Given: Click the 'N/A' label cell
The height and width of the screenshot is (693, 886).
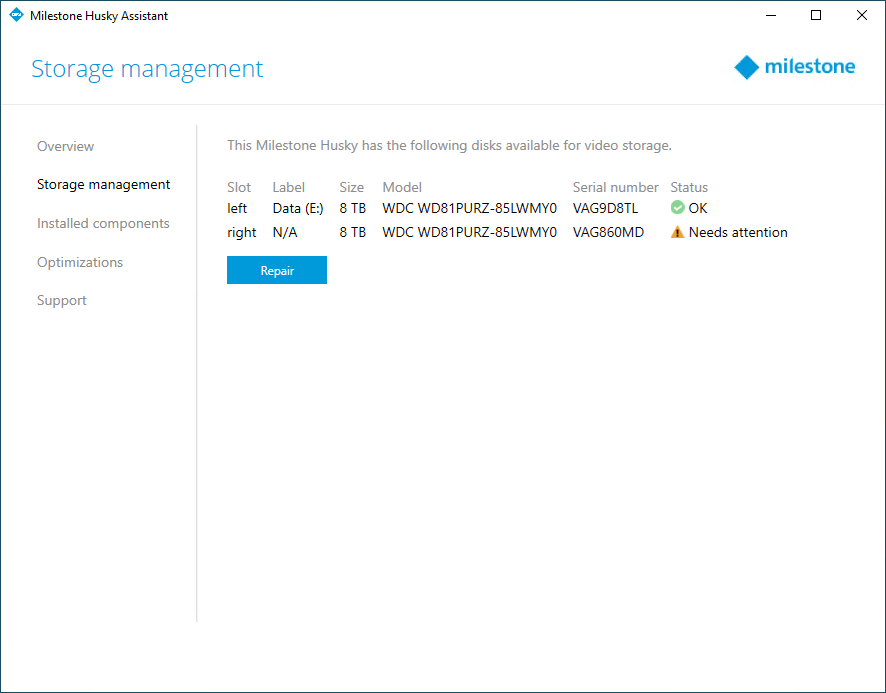Looking at the screenshot, I should click(285, 232).
